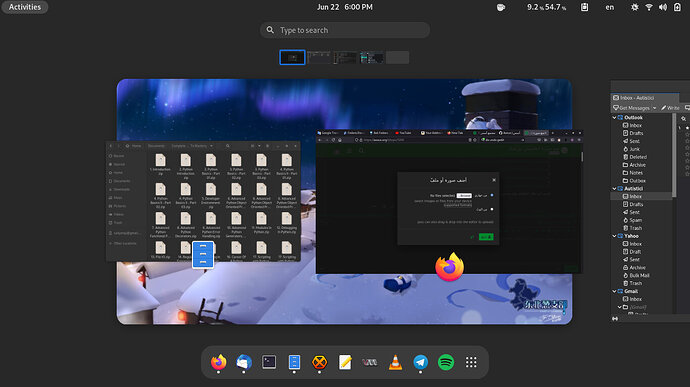Viewport: 690px width, 387px height.
Task: Click search magnifier in Files window header
Action: 228,146
